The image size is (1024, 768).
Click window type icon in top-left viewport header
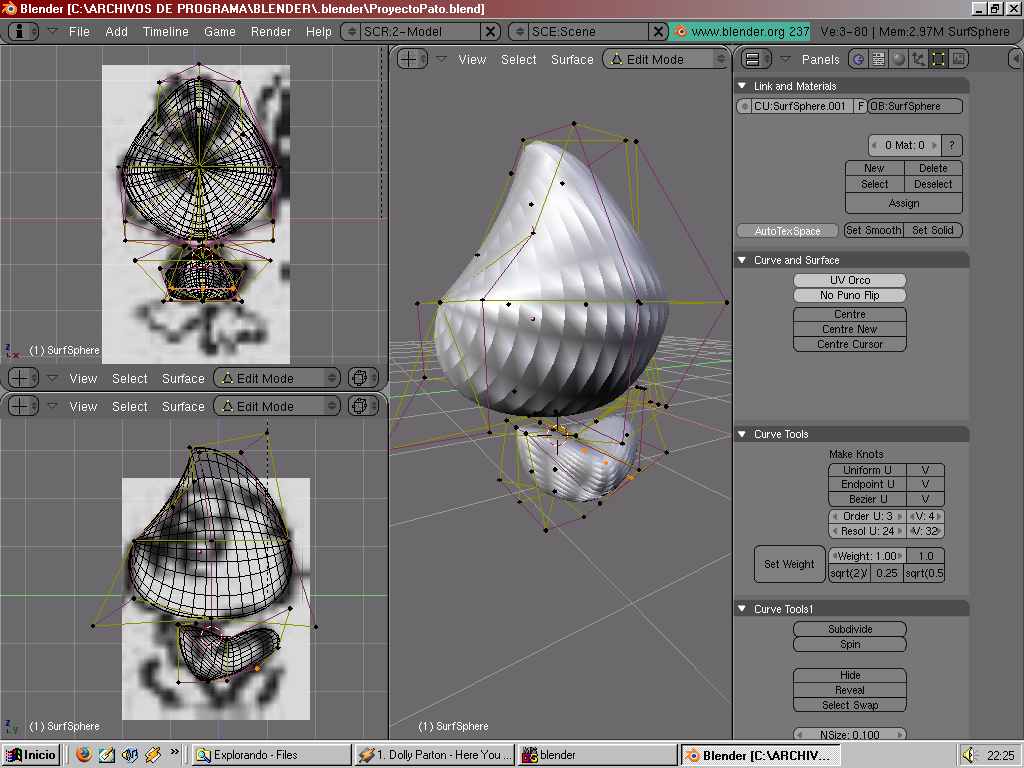(x=22, y=378)
